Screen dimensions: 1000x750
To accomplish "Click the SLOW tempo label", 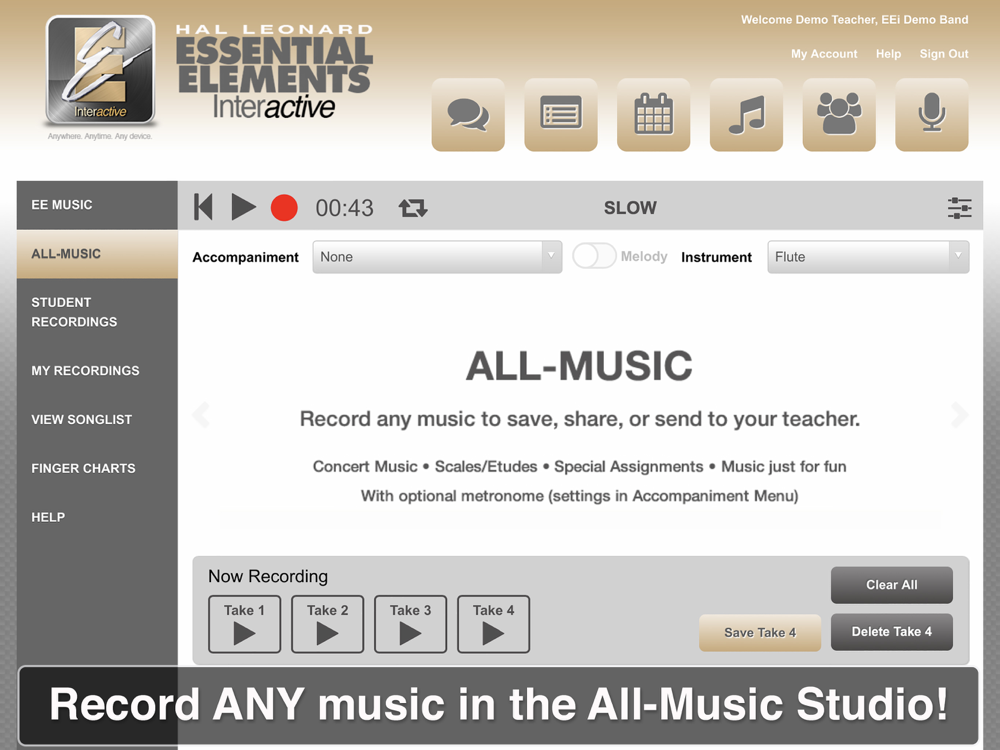I will pos(630,208).
